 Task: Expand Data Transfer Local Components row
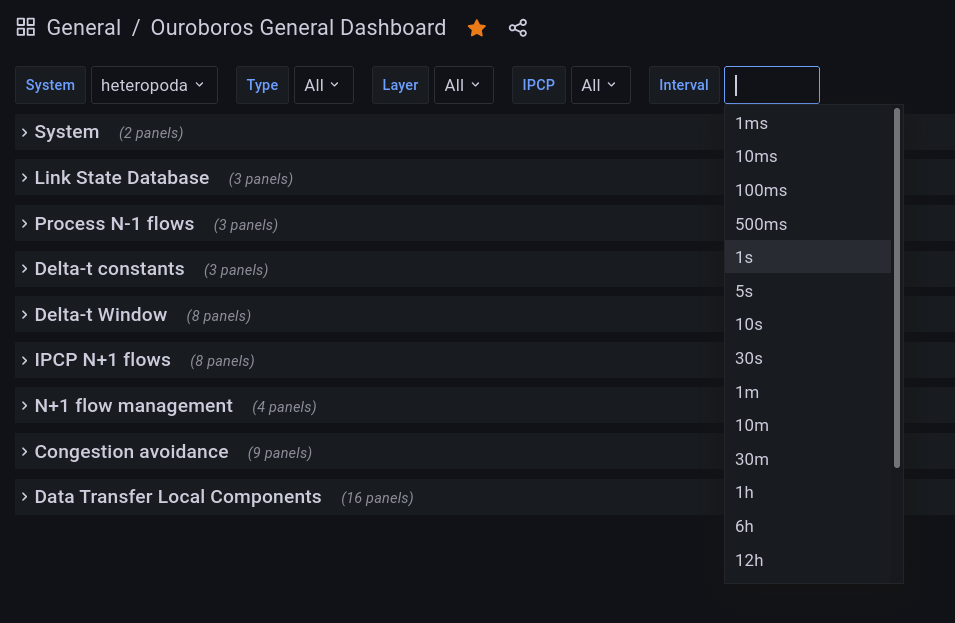pyautogui.click(x=177, y=497)
